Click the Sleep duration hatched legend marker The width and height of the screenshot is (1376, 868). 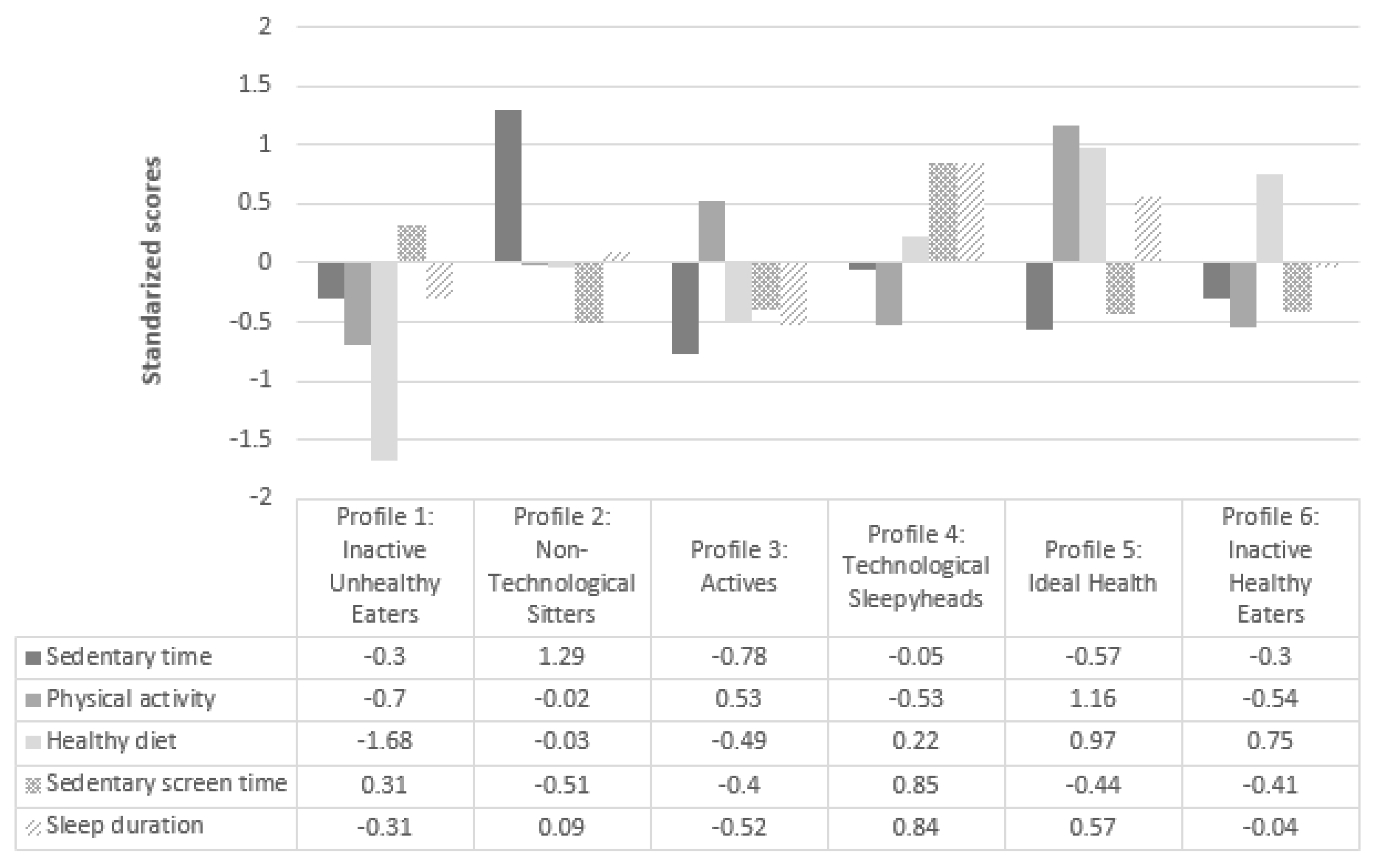(33, 828)
